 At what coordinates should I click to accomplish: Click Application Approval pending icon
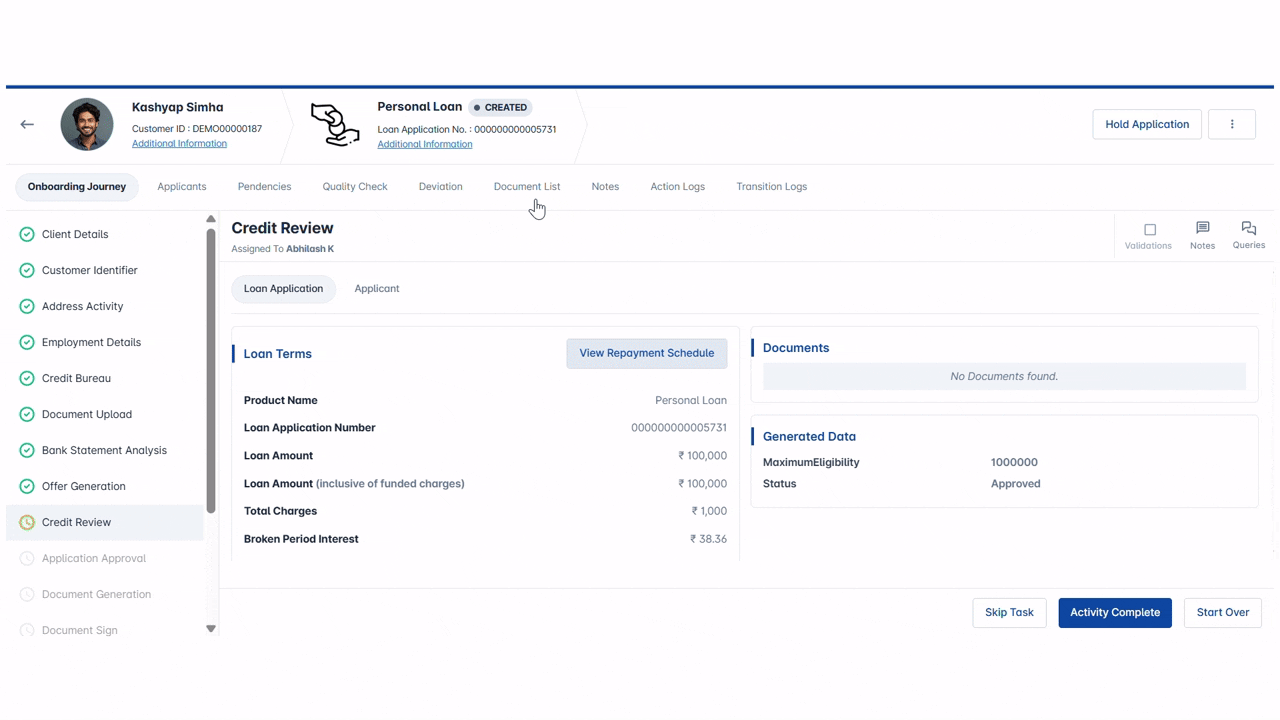tap(27, 558)
